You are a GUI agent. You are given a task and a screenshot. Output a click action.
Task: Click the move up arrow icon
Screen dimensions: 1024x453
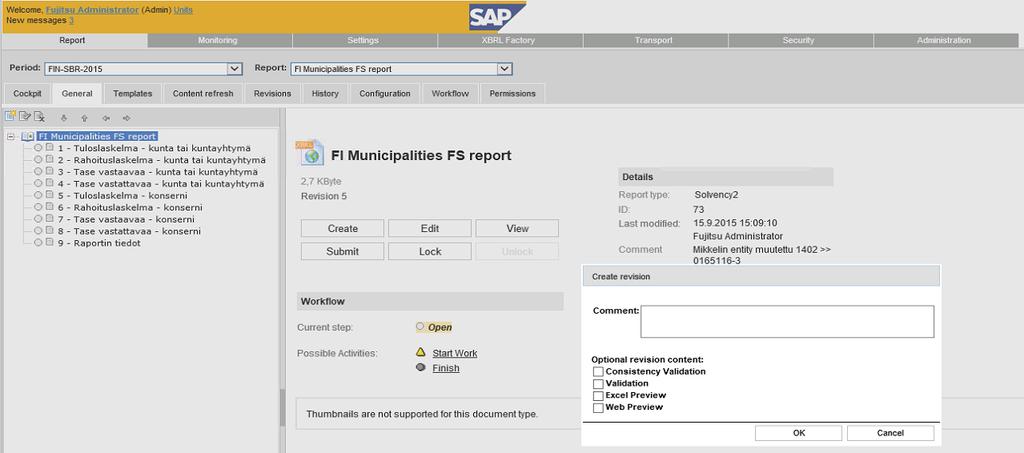pos(84,118)
